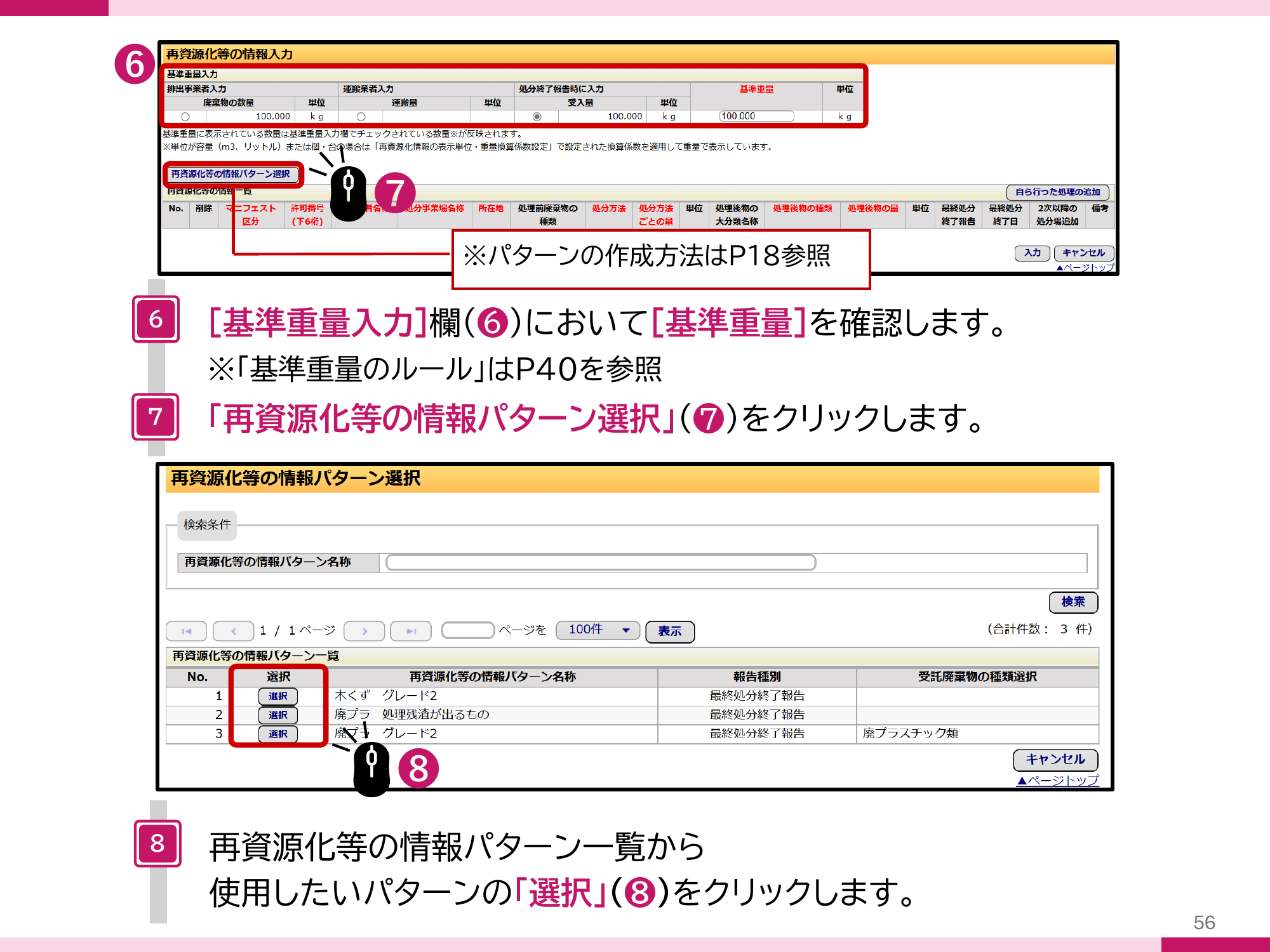Click 受託廃棄物の種類選択 column header

[x=977, y=677]
